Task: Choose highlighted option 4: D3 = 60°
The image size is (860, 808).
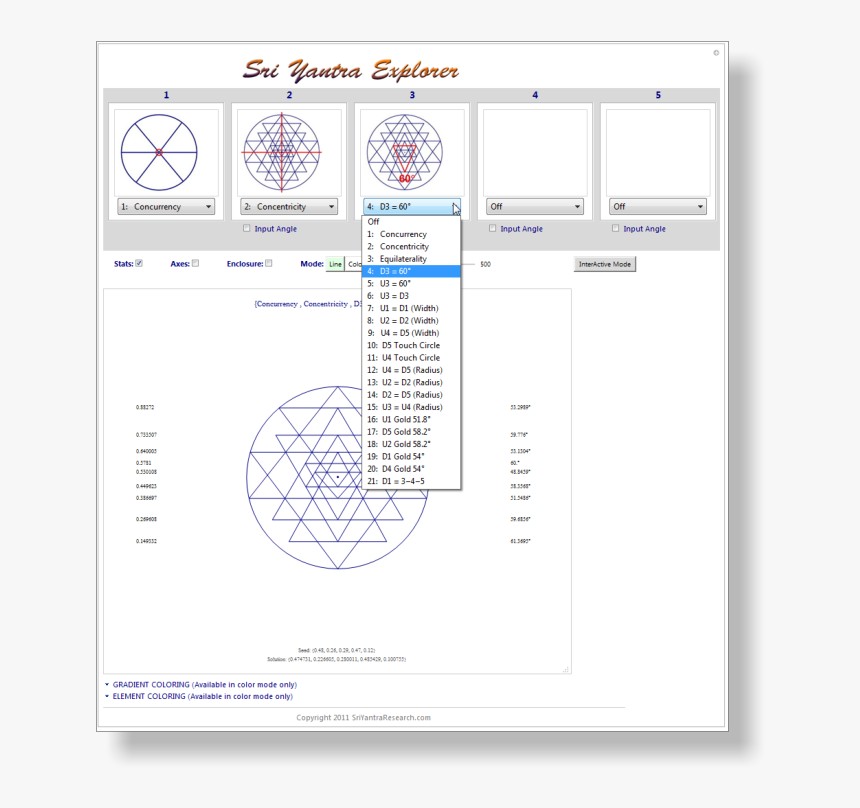Action: click(x=411, y=271)
